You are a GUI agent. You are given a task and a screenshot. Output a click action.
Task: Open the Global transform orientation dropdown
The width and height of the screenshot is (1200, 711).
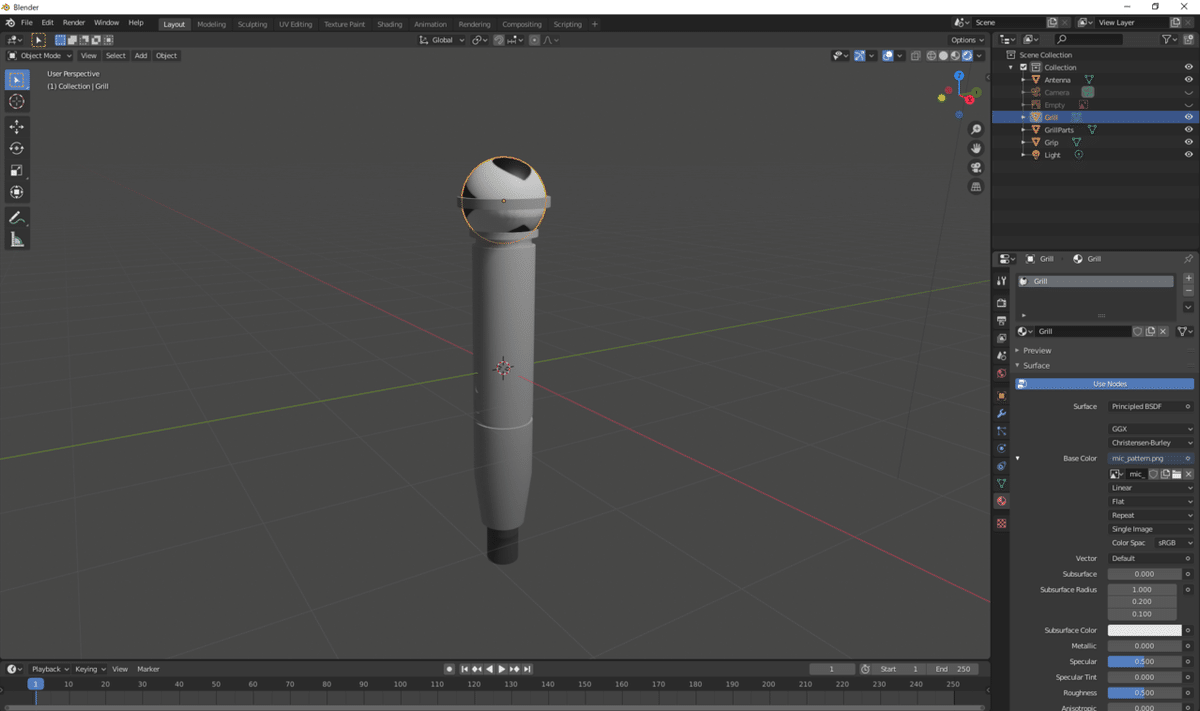click(442, 40)
